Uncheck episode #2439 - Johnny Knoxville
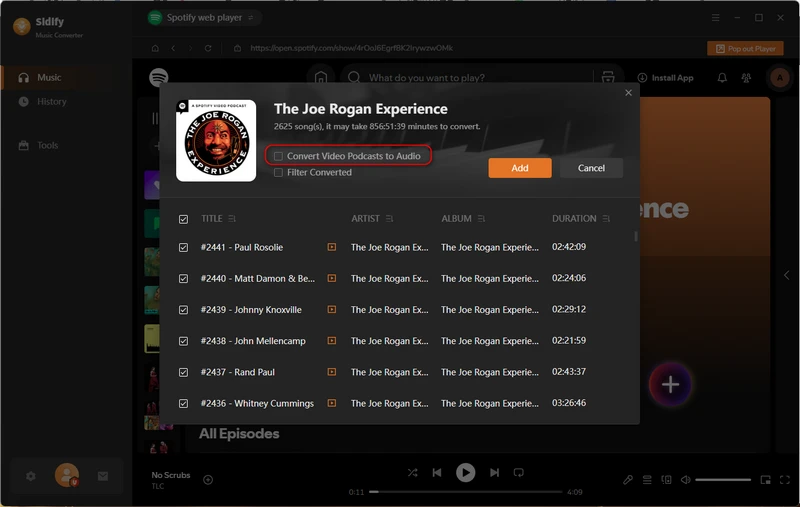The height and width of the screenshot is (507, 800). pos(183,310)
